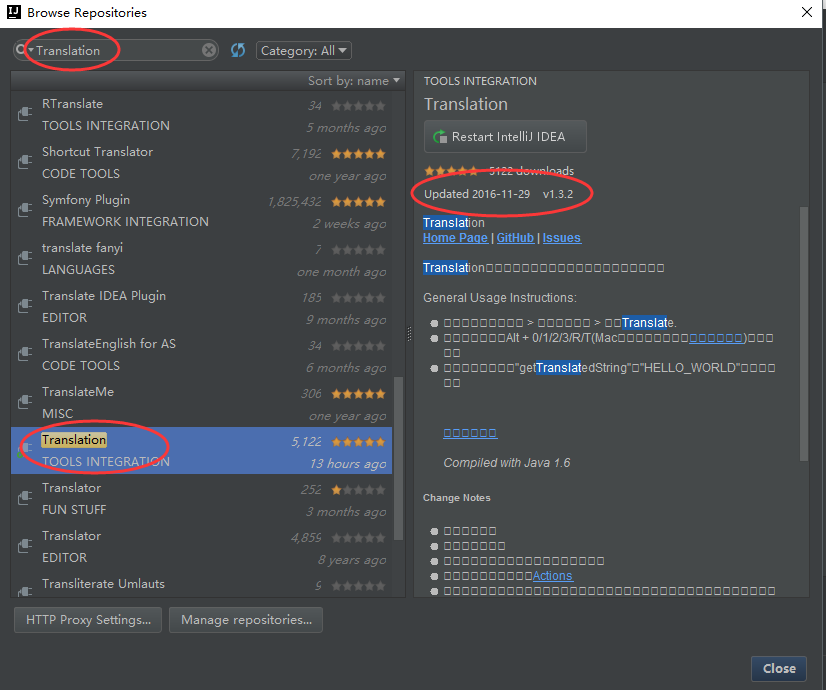Select the Shortcut Translator plugin row
The height and width of the screenshot is (690, 826).
[202, 162]
